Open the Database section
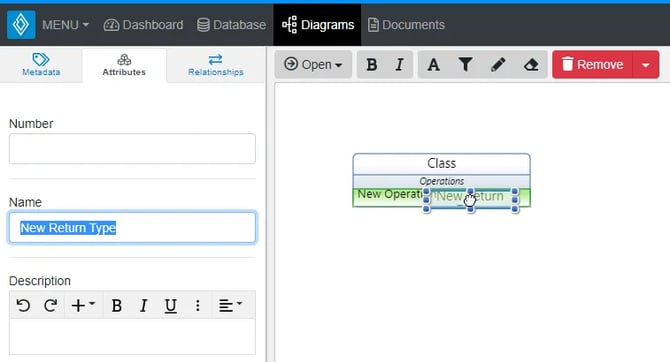 [231, 25]
